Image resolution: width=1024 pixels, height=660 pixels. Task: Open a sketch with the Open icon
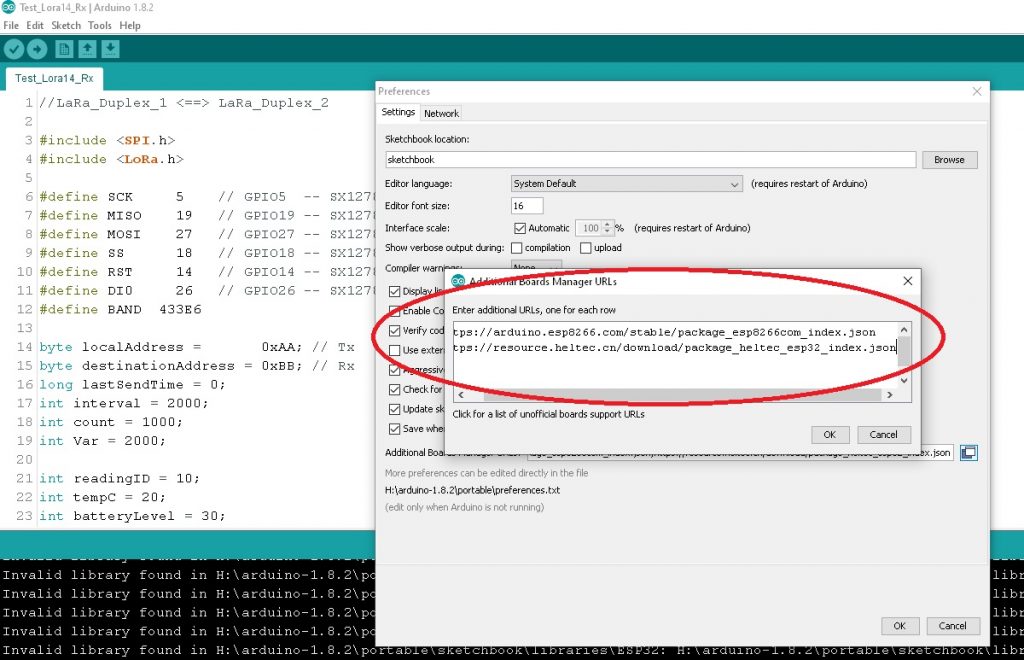coord(88,49)
